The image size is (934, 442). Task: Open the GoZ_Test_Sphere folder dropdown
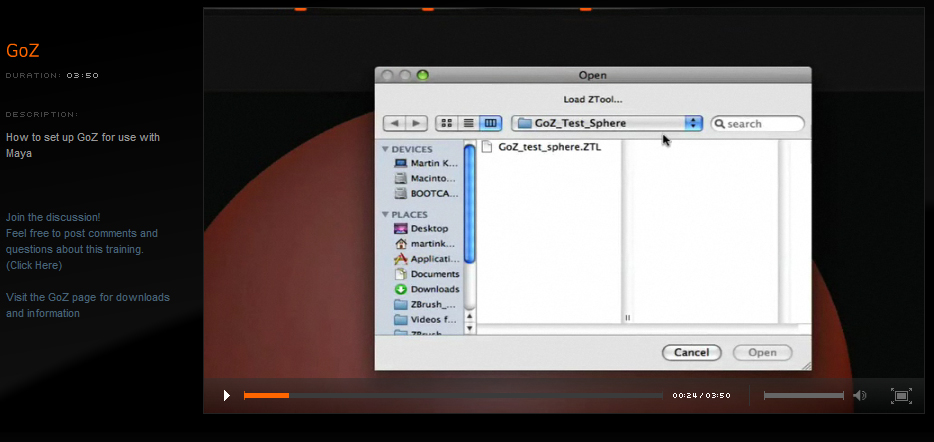607,123
